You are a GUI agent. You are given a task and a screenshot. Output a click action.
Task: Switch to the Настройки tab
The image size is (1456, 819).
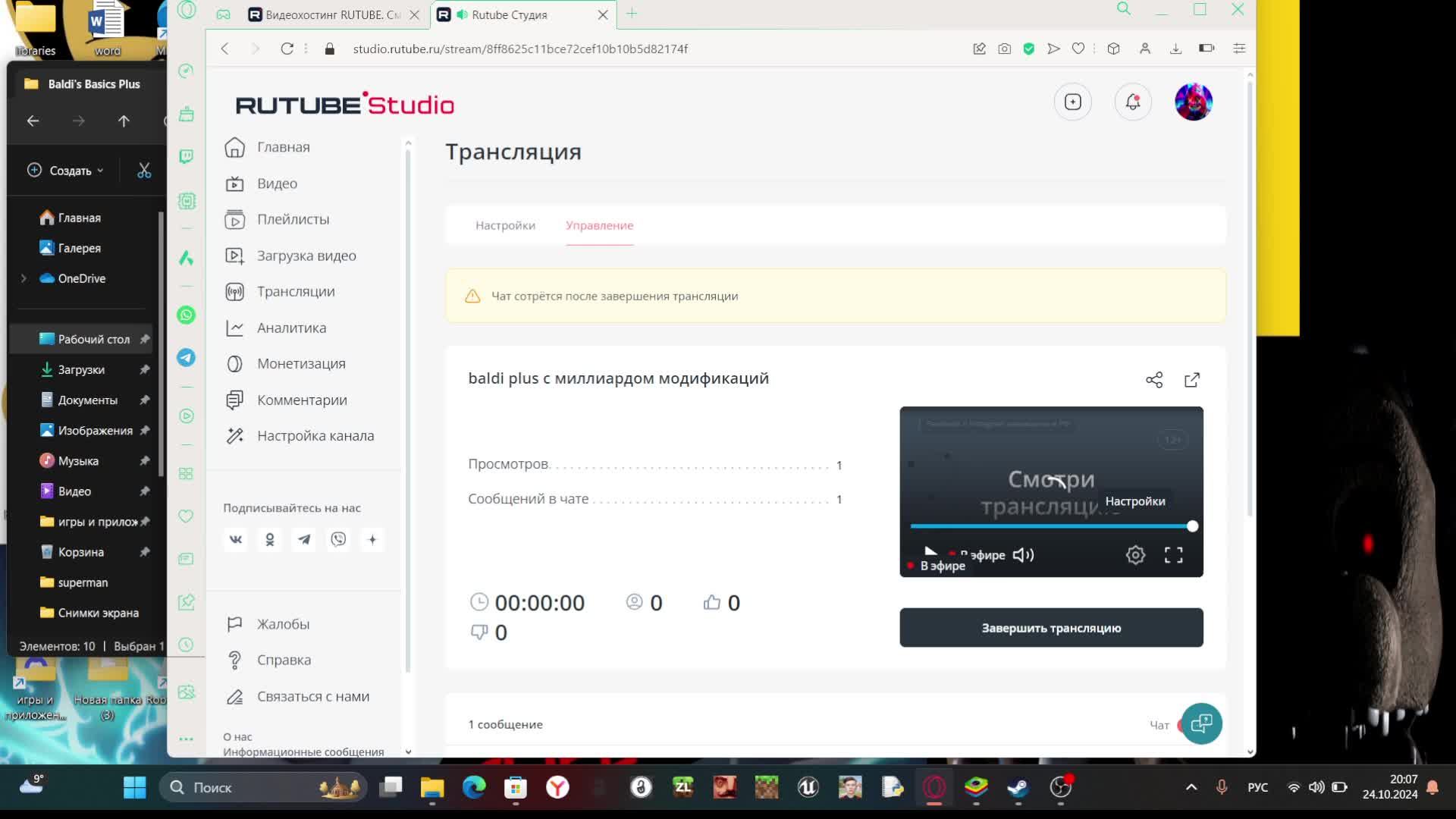(x=505, y=225)
